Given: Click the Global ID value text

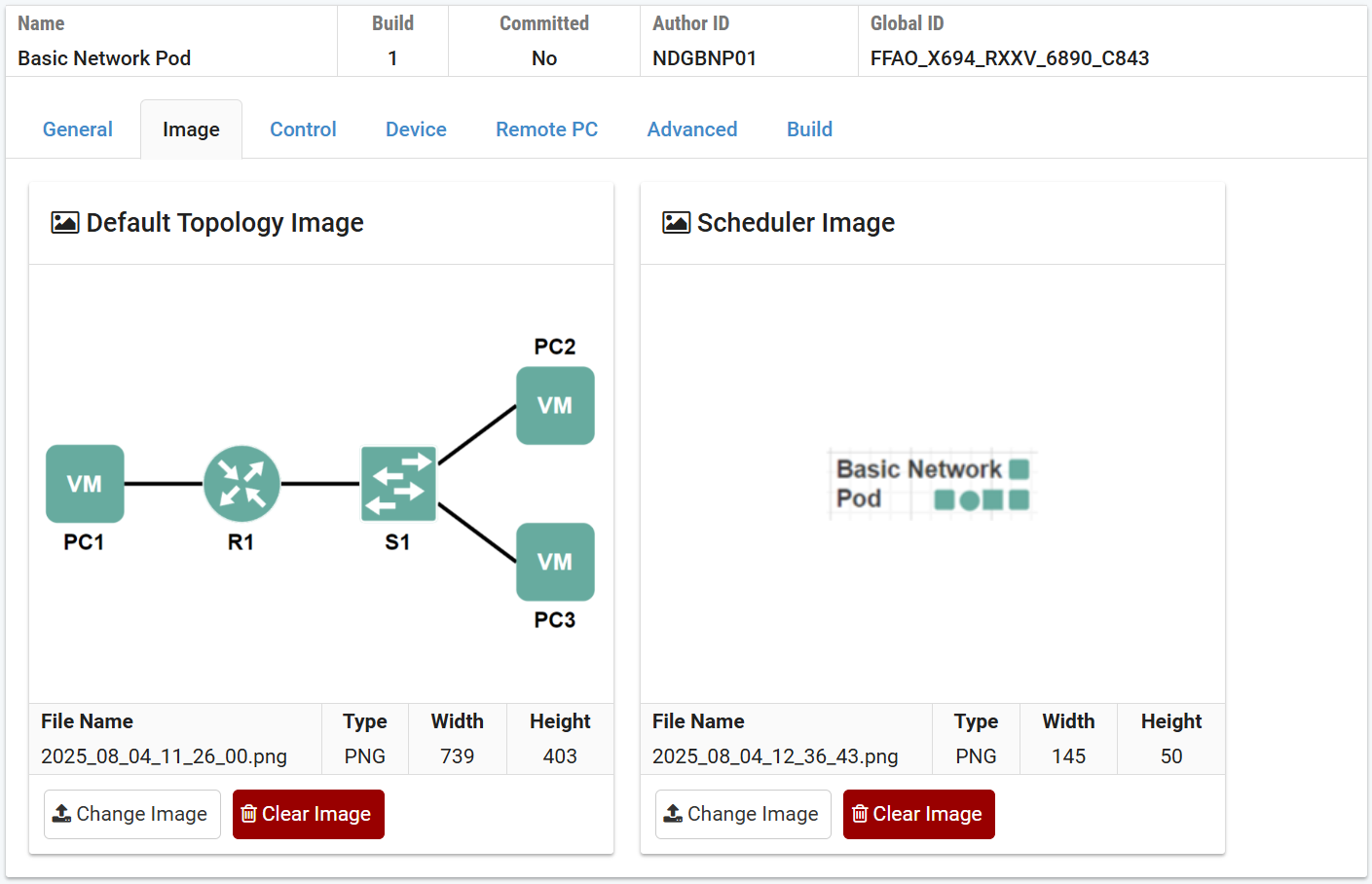Looking at the screenshot, I should click(x=1010, y=58).
